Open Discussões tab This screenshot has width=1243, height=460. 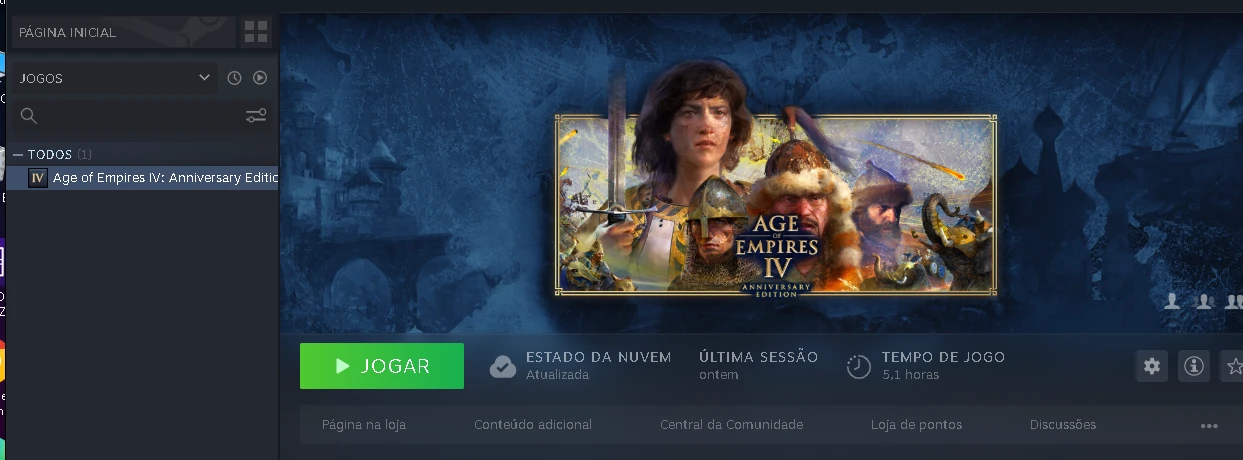tap(1063, 425)
